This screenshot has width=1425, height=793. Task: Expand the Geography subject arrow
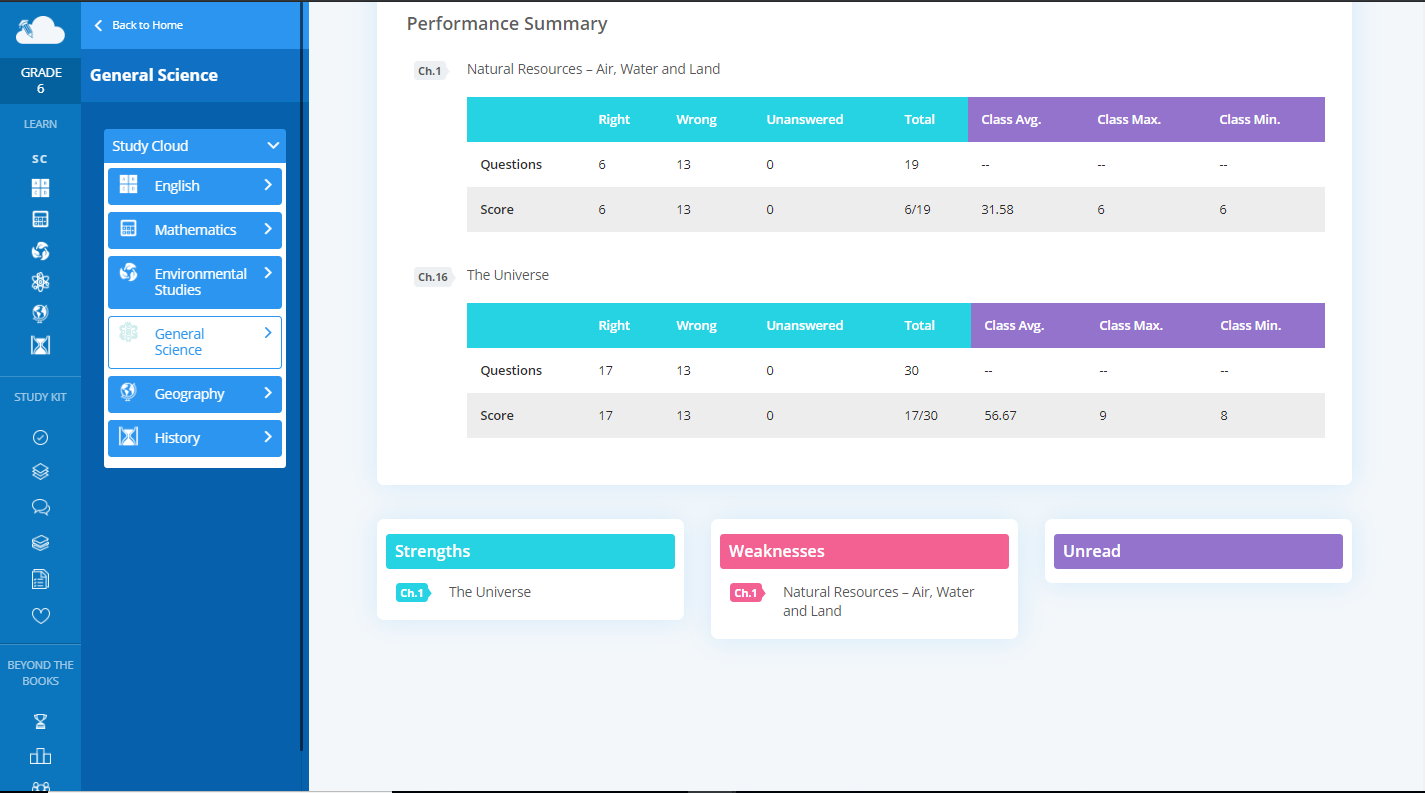[267, 393]
